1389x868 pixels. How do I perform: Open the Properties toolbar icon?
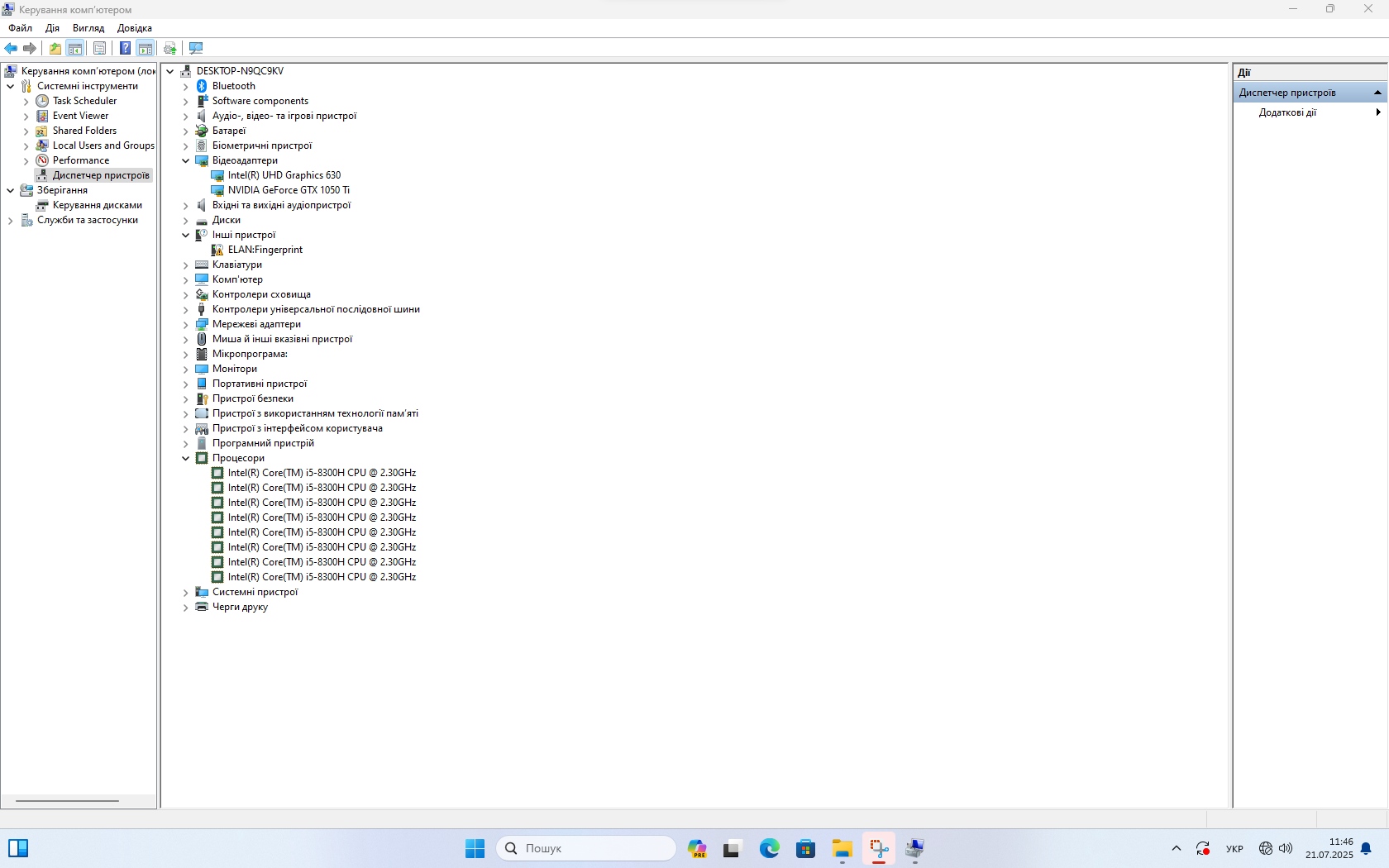pyautogui.click(x=99, y=48)
